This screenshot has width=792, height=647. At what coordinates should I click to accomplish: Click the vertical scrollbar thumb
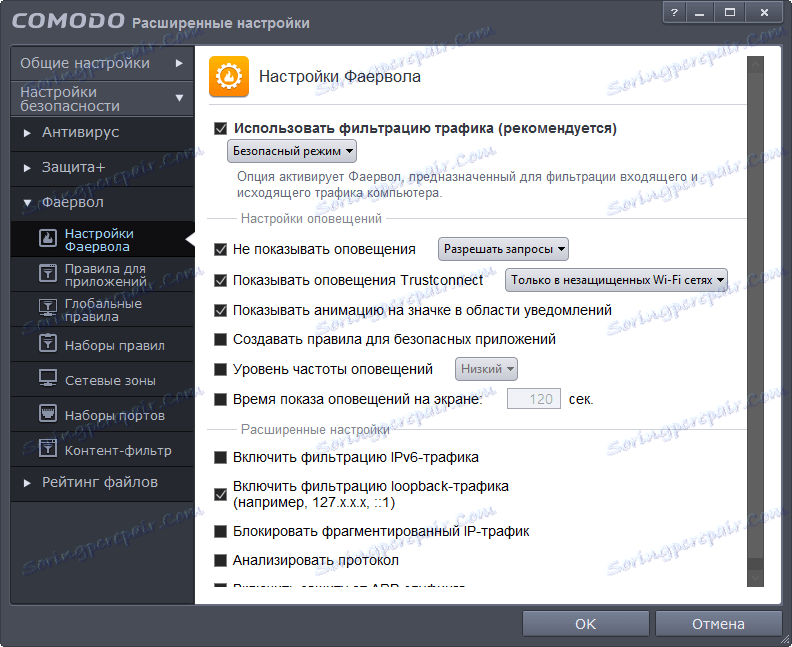[756, 316]
